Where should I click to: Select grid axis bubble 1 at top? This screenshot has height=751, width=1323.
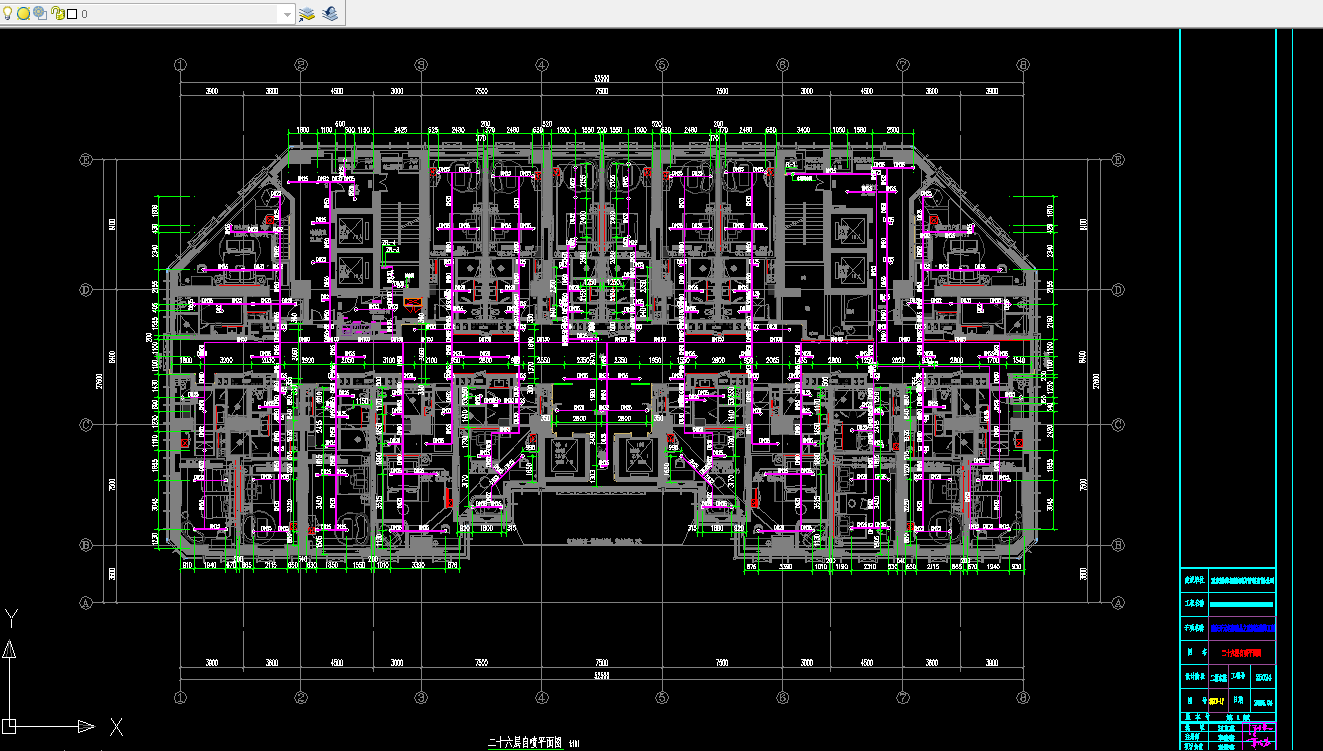coord(180,64)
